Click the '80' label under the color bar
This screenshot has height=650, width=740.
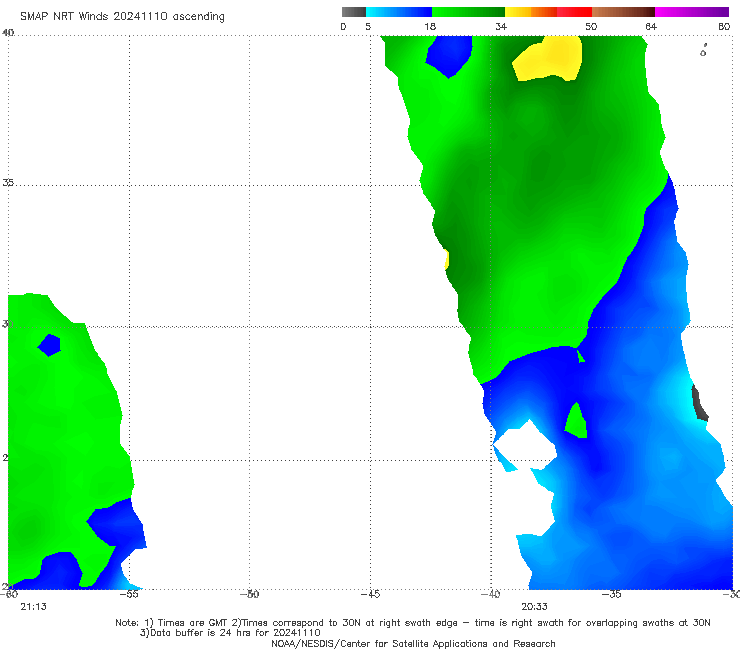724,26
